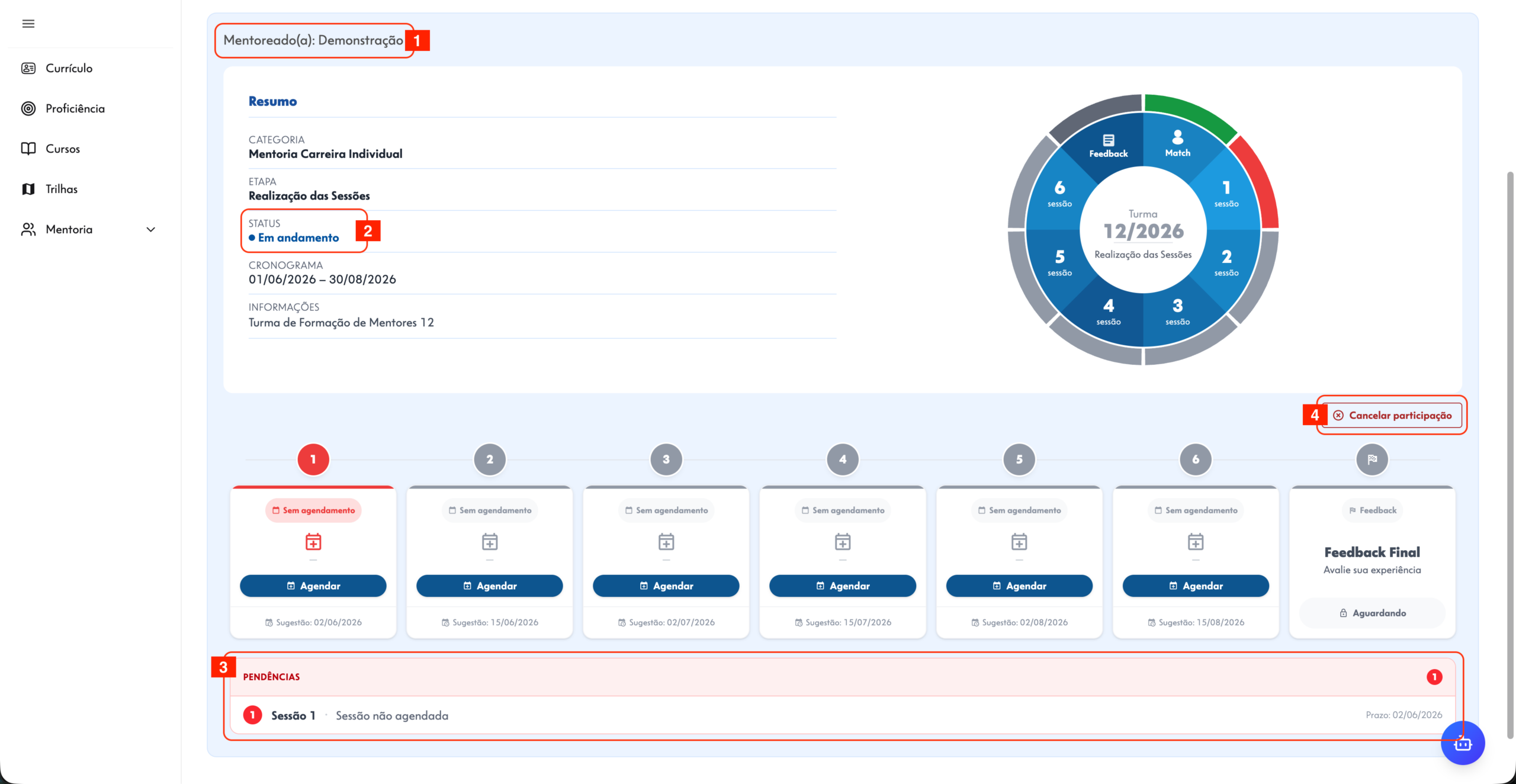Click Agendar button for session 2
1516x784 pixels.
(x=490, y=586)
